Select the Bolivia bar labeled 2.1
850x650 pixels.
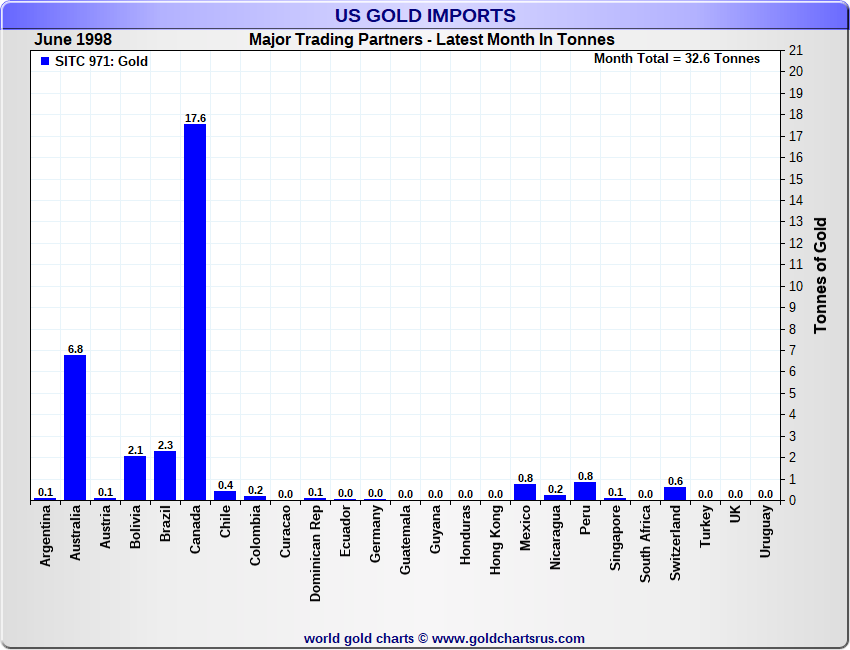[135, 477]
